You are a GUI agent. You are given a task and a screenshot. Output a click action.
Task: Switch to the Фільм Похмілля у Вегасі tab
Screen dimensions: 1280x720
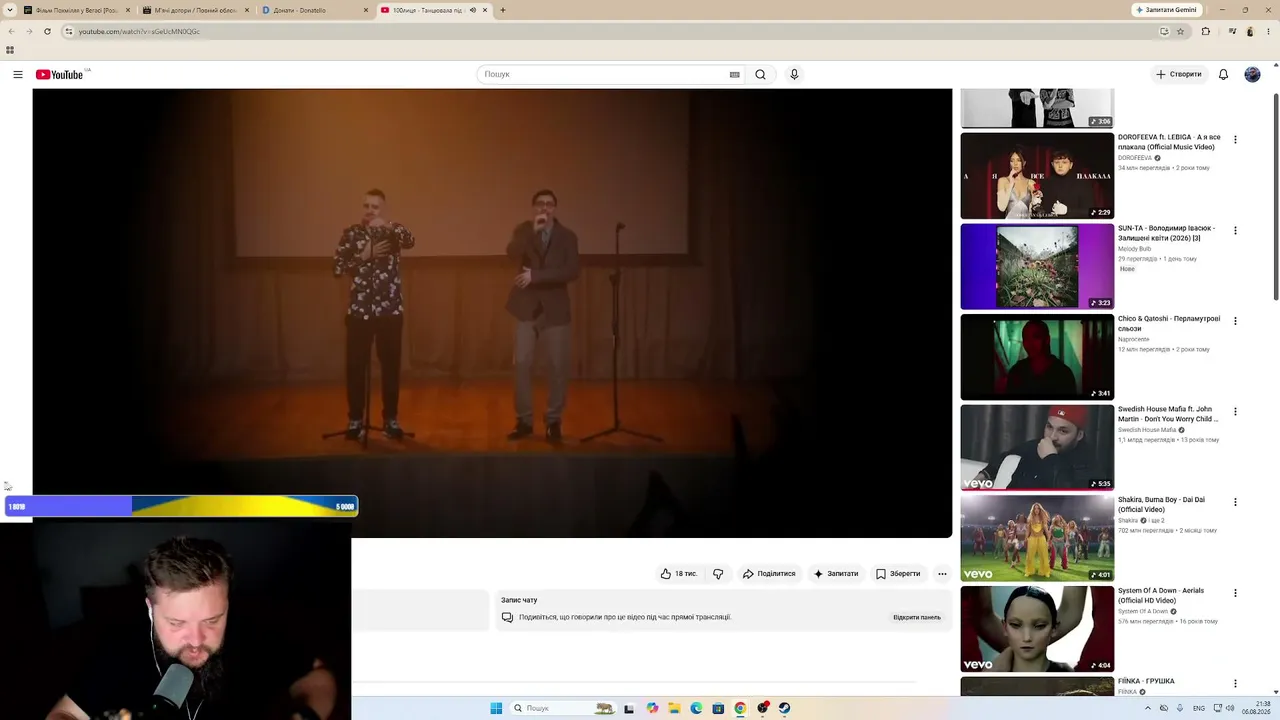pyautogui.click(x=76, y=10)
